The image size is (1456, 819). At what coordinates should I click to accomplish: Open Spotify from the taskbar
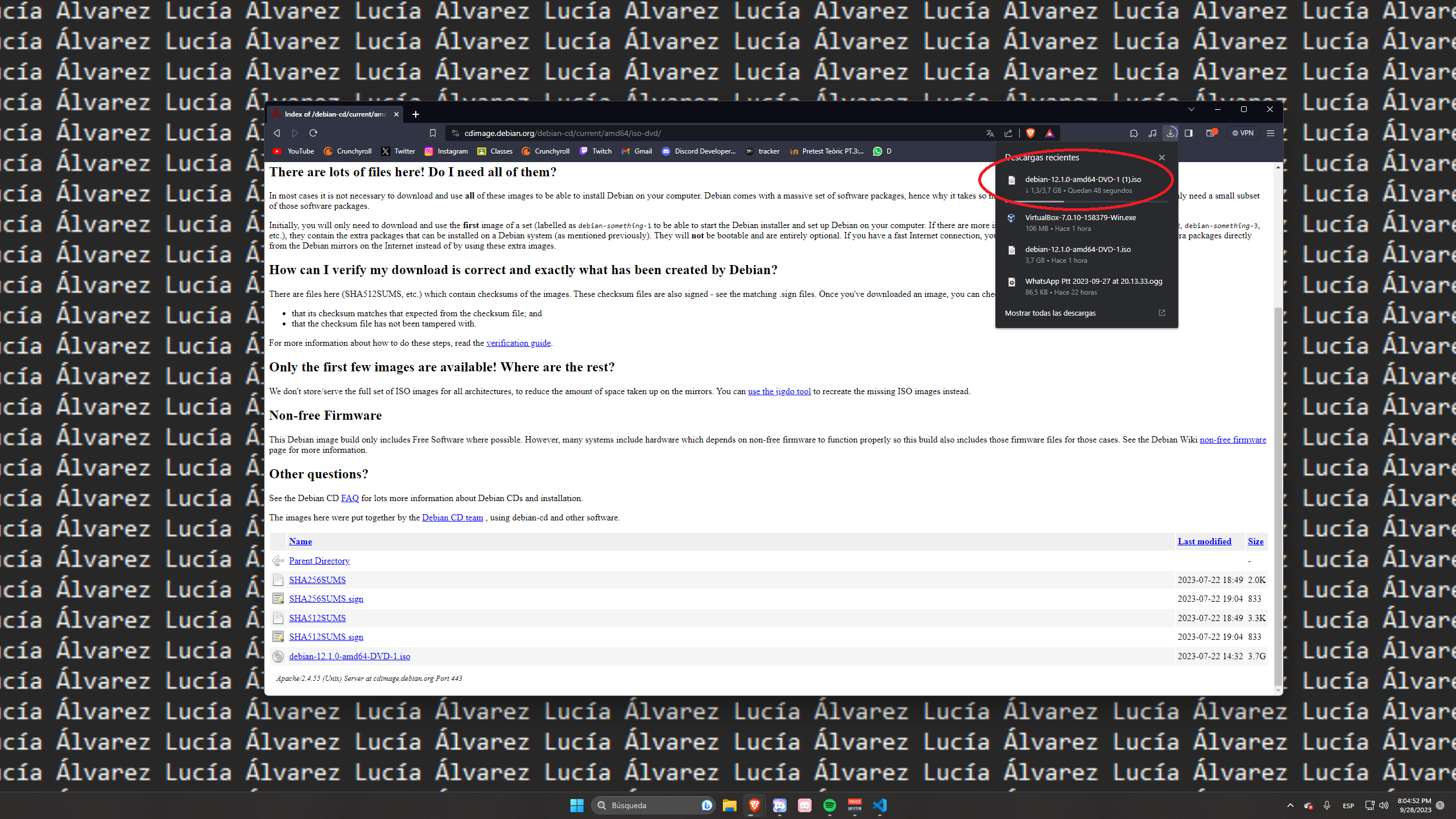click(x=829, y=805)
